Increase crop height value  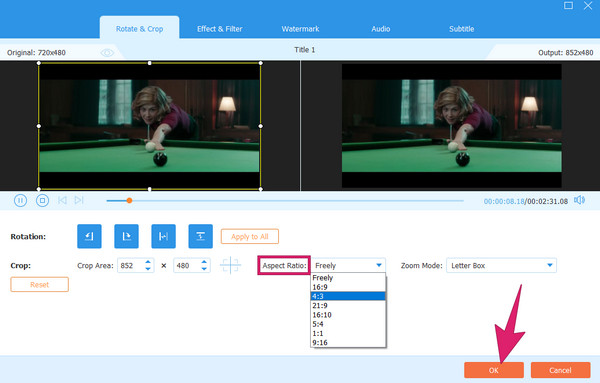(204, 262)
